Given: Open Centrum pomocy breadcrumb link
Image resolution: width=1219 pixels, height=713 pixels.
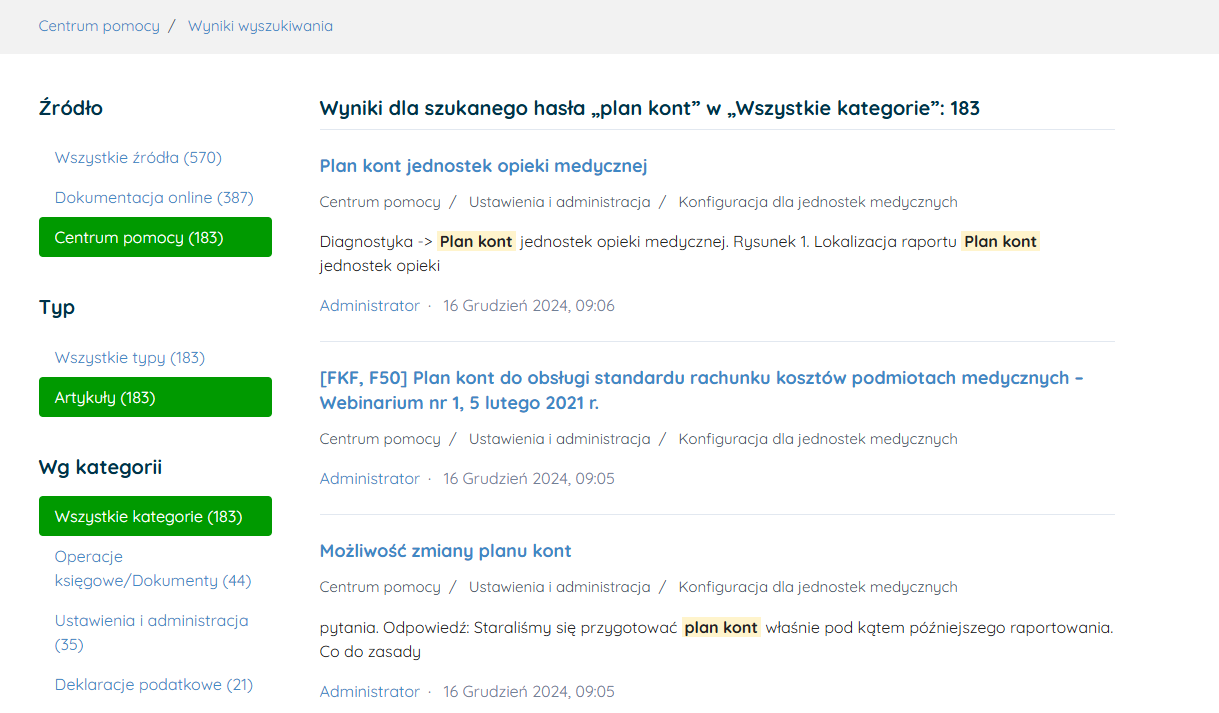Looking at the screenshot, I should [x=99, y=26].
